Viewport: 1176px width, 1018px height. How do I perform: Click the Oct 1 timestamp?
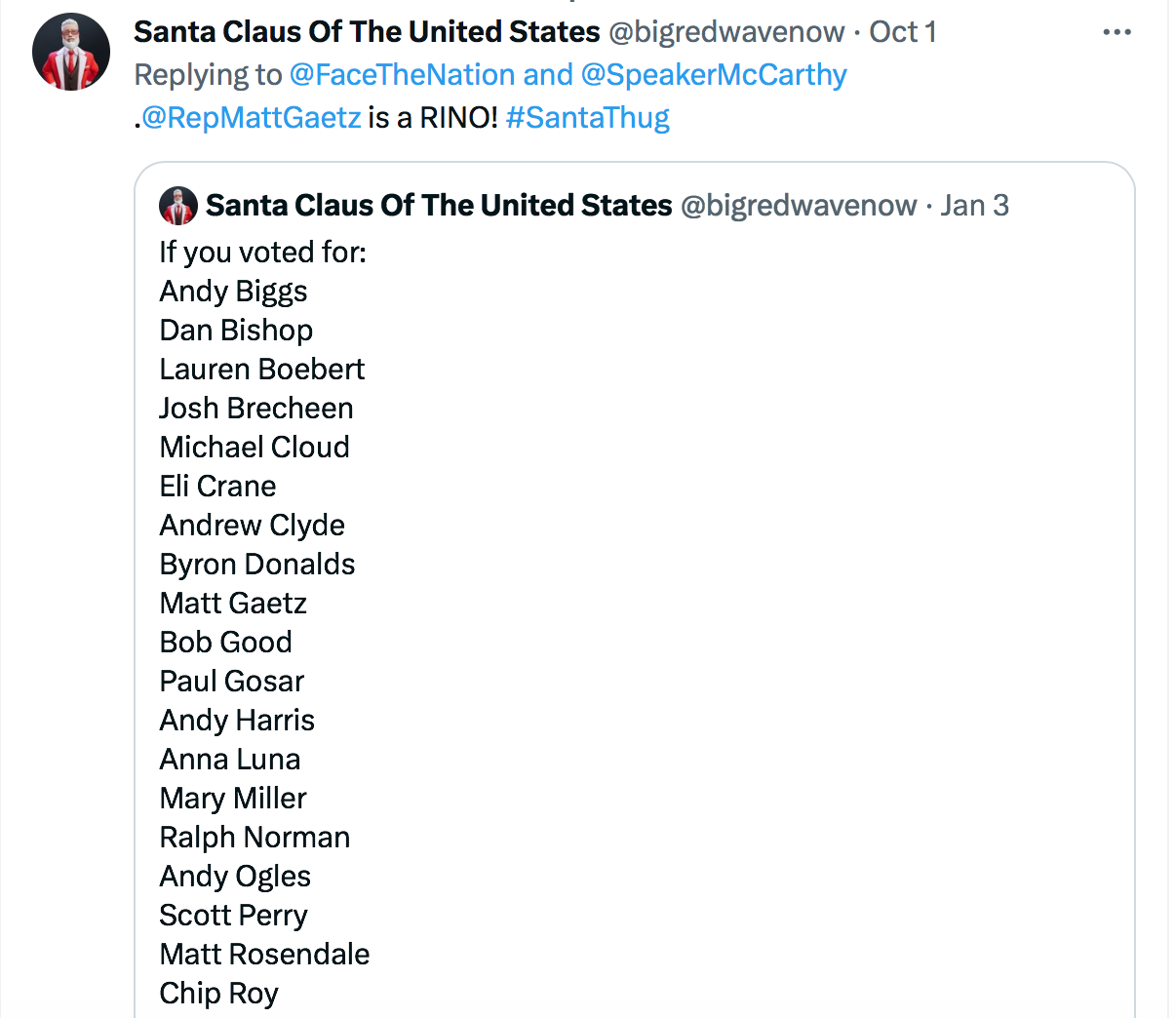point(903,32)
